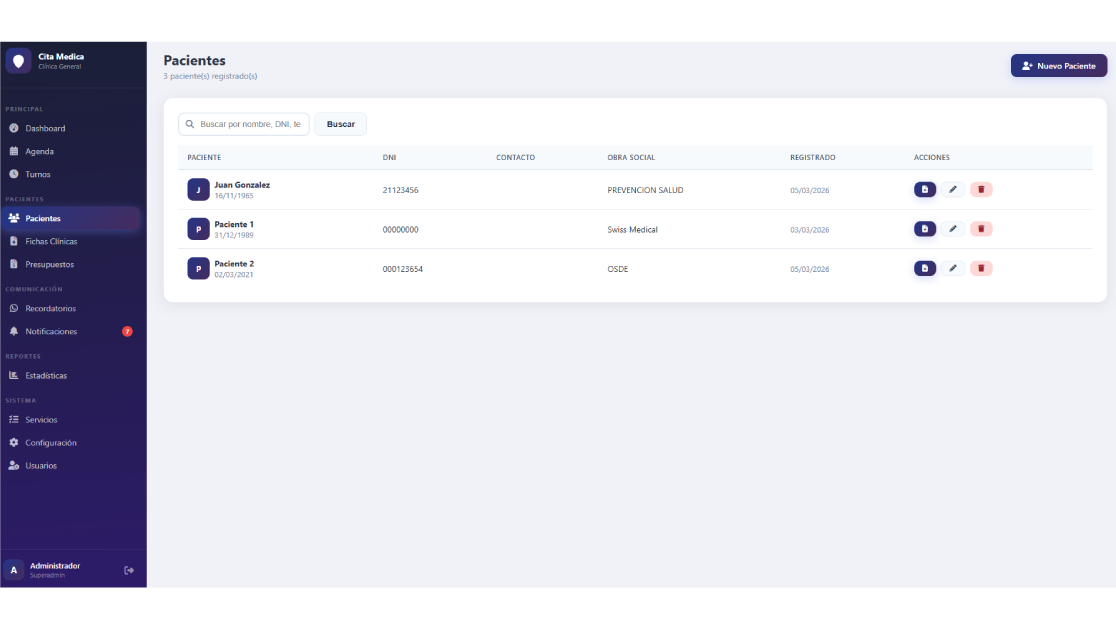View Estadísticas reports

coord(46,375)
